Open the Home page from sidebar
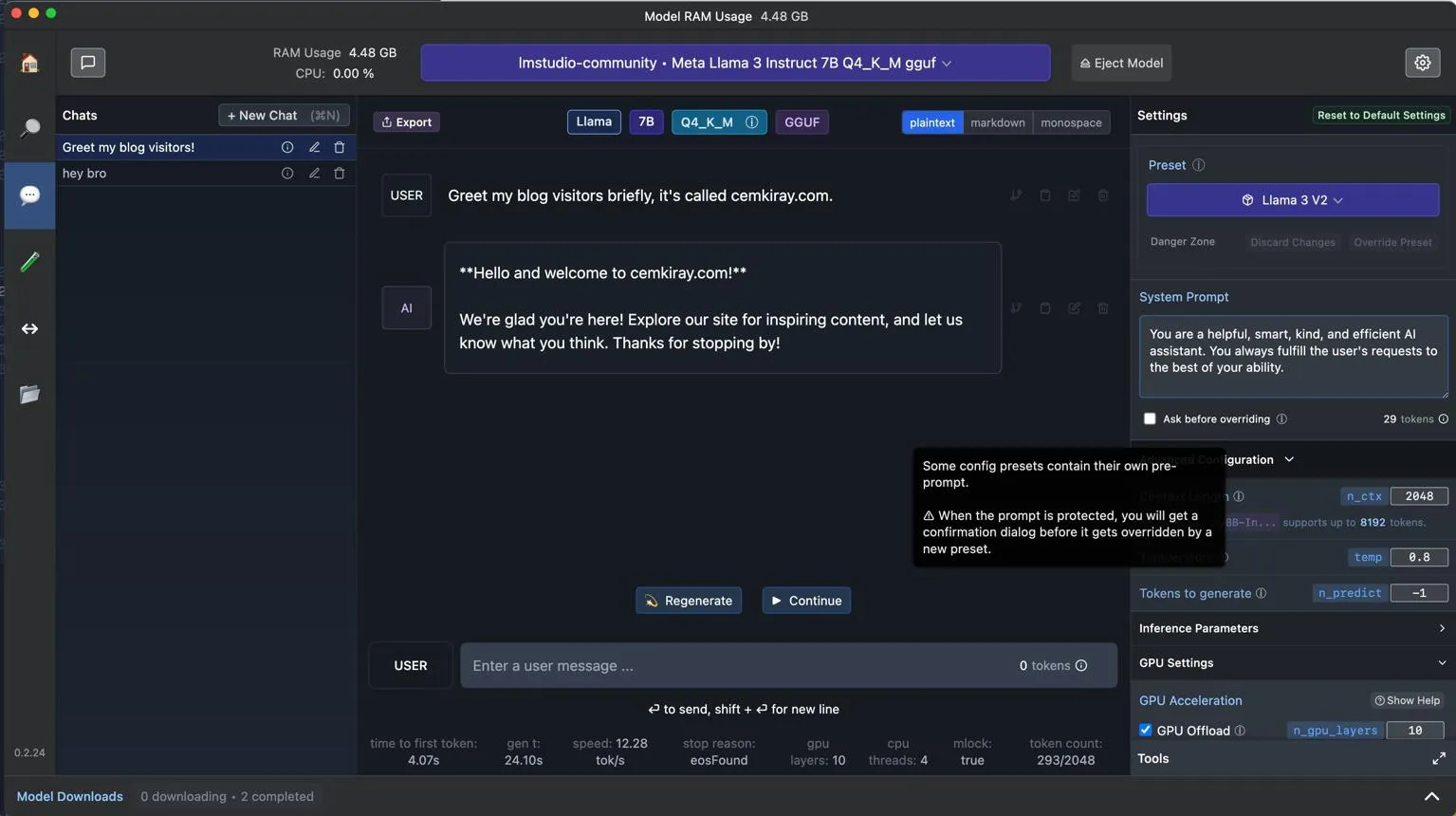 coord(29,63)
